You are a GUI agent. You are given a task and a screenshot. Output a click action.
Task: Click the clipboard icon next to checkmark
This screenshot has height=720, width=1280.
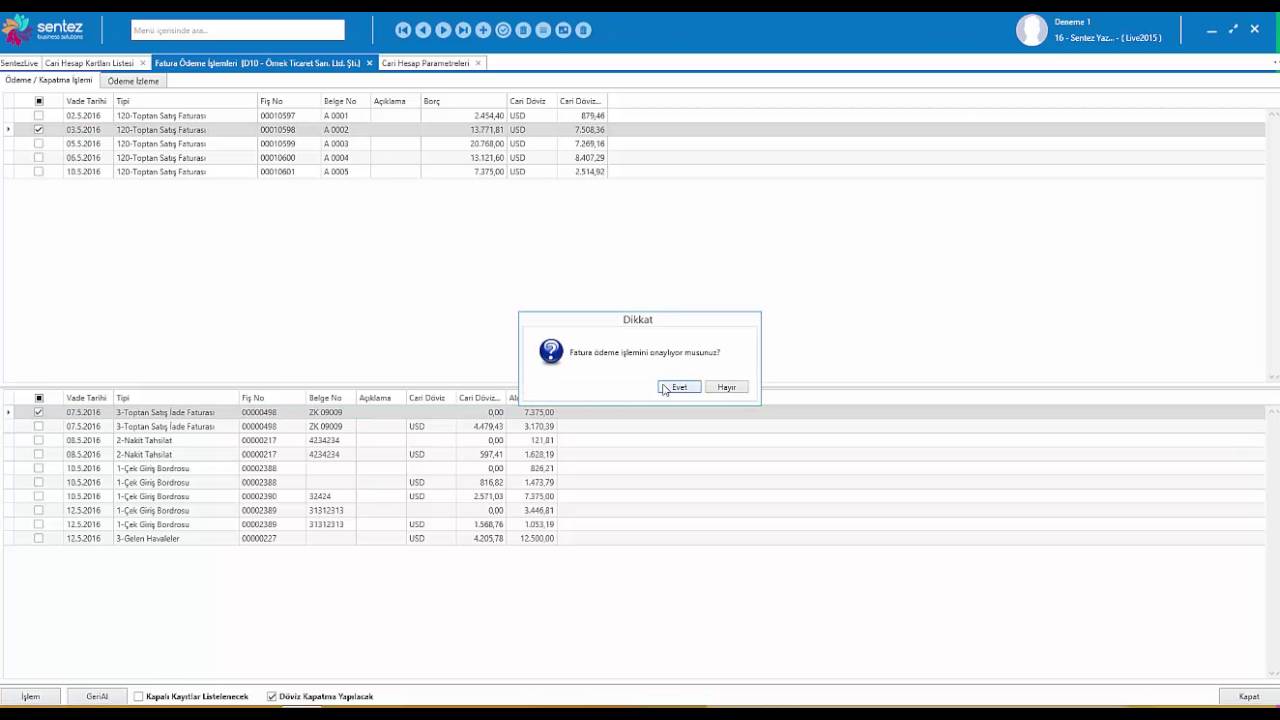click(523, 30)
